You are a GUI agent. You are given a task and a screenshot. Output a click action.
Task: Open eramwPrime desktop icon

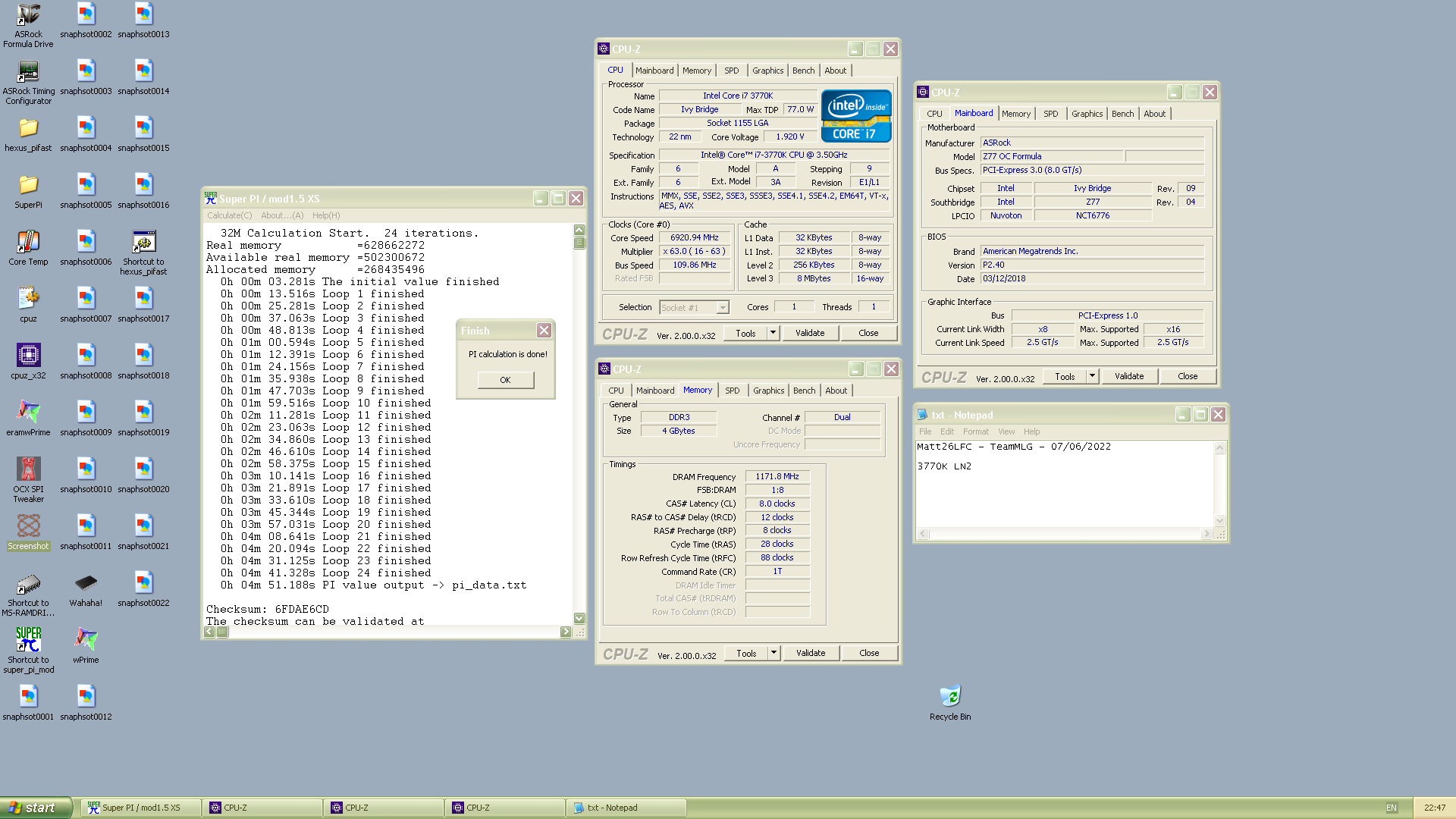(x=28, y=419)
